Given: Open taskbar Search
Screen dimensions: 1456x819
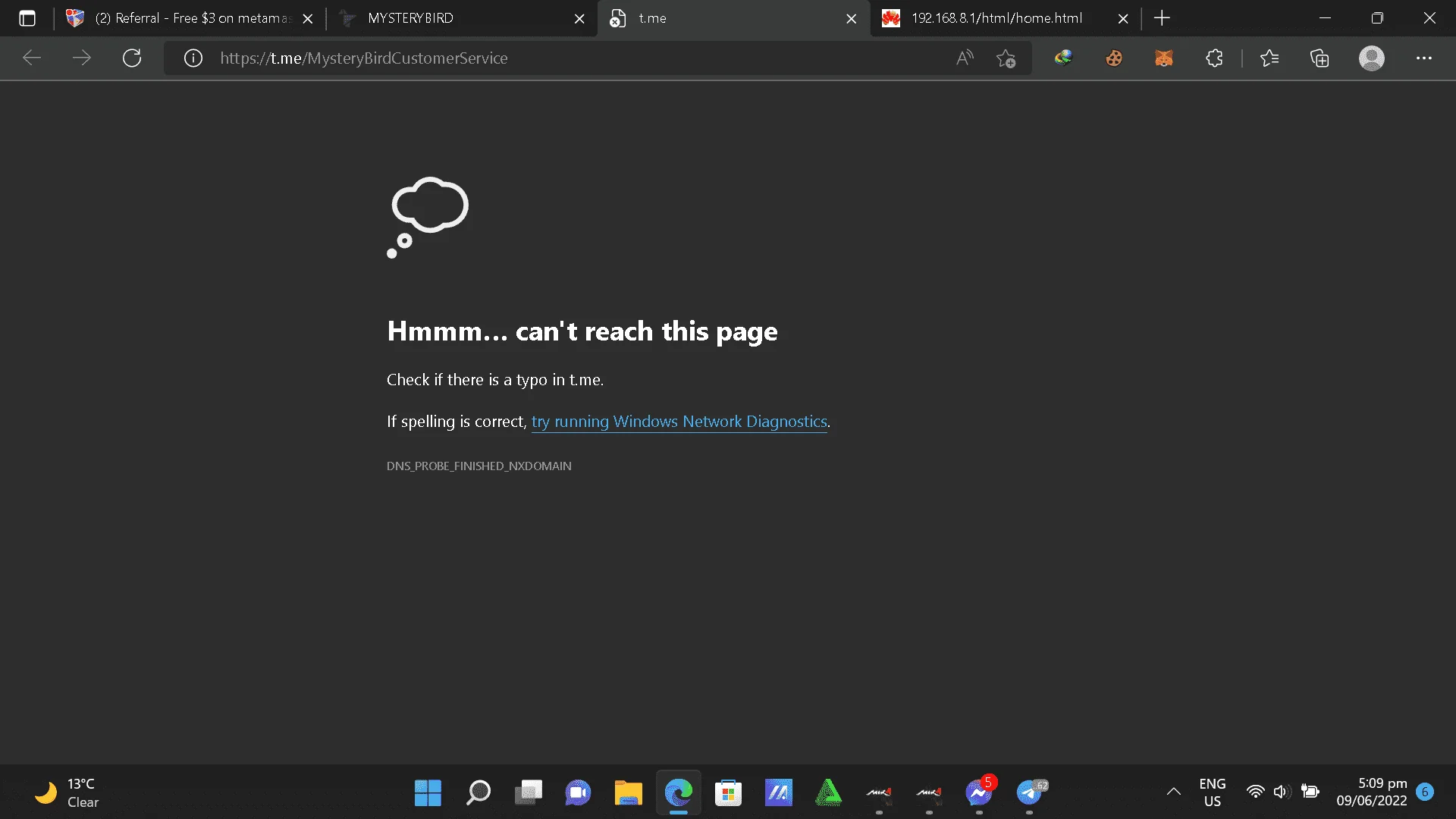Looking at the screenshot, I should coord(478,793).
